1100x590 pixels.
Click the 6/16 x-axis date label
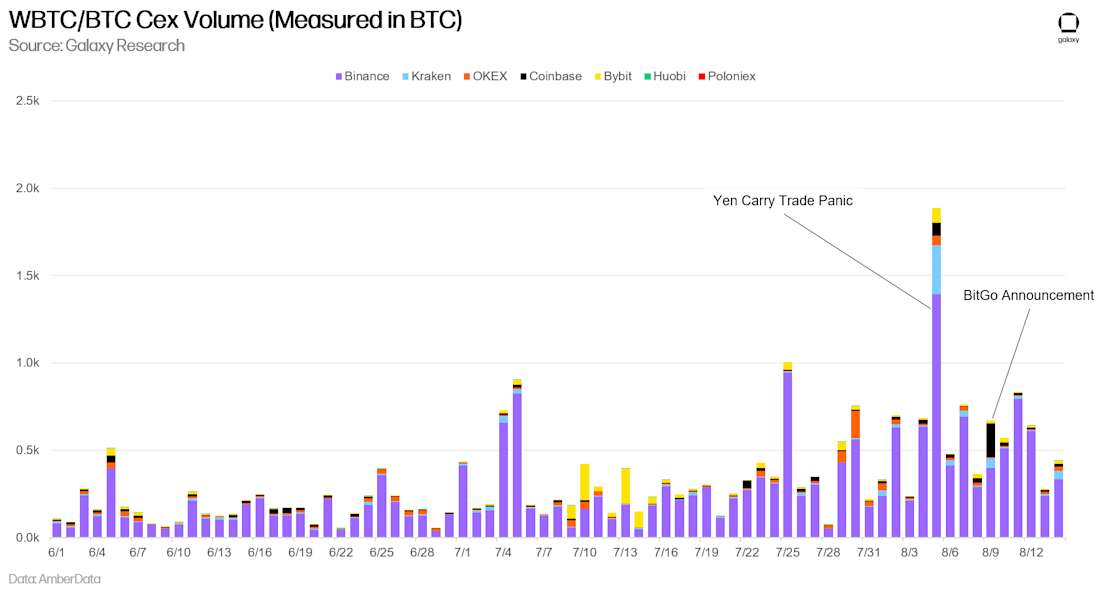coord(260,552)
